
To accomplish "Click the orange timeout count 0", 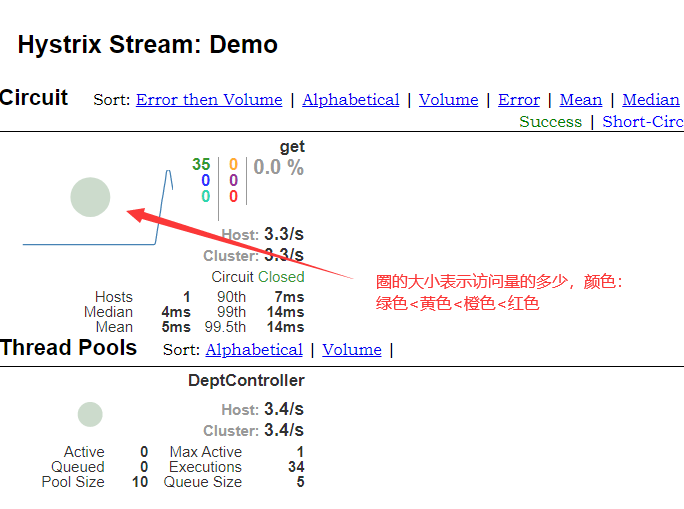I will point(233,164).
